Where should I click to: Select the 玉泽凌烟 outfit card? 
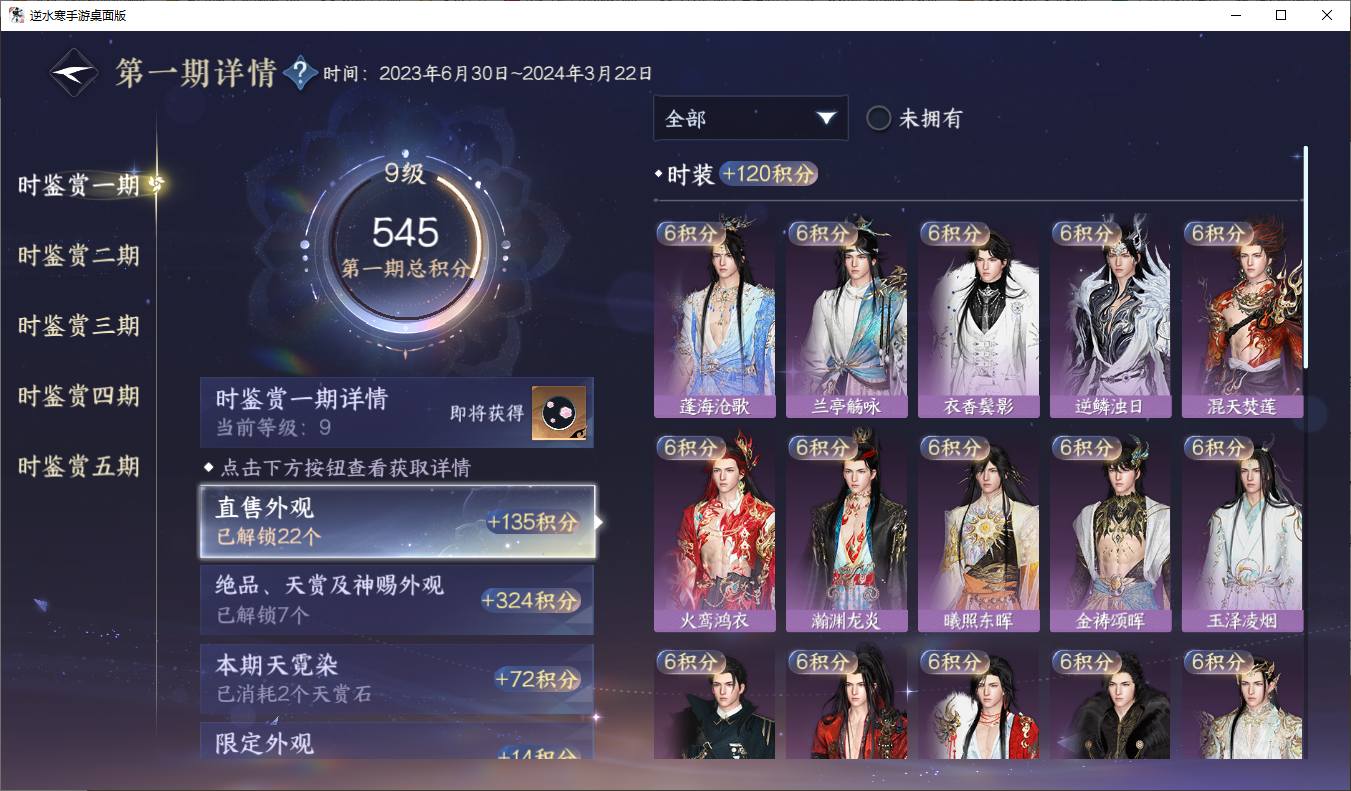[x=1242, y=532]
